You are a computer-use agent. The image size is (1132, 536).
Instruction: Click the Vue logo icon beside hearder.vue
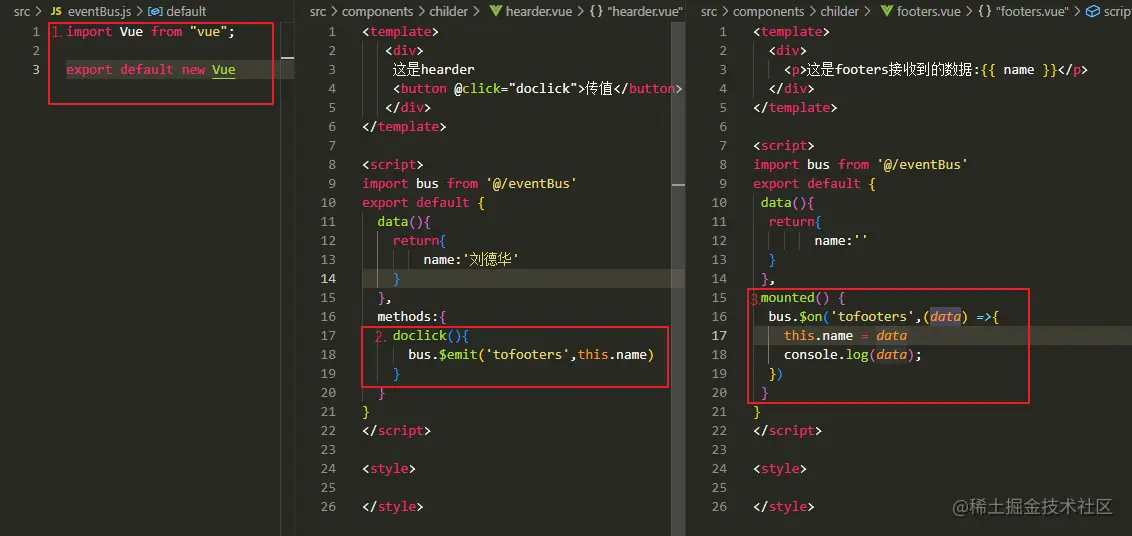pyautogui.click(x=495, y=12)
